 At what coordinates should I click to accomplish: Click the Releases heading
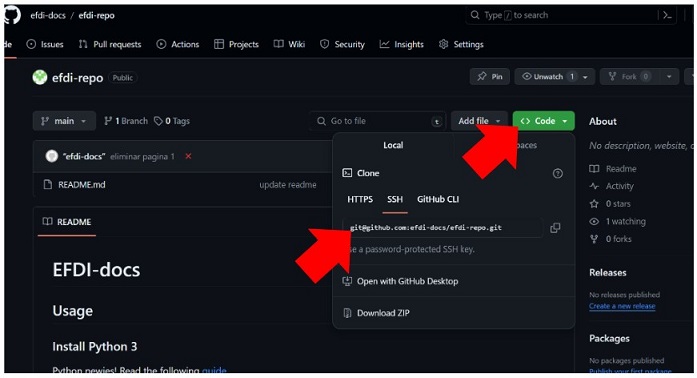point(608,273)
